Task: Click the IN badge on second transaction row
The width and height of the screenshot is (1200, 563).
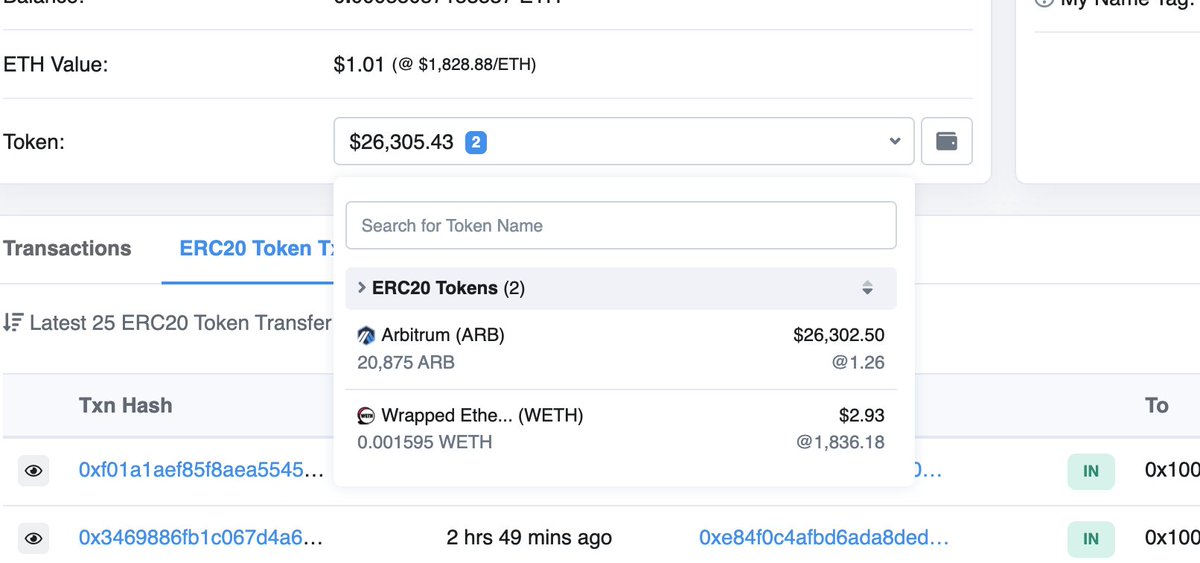Action: point(1090,538)
